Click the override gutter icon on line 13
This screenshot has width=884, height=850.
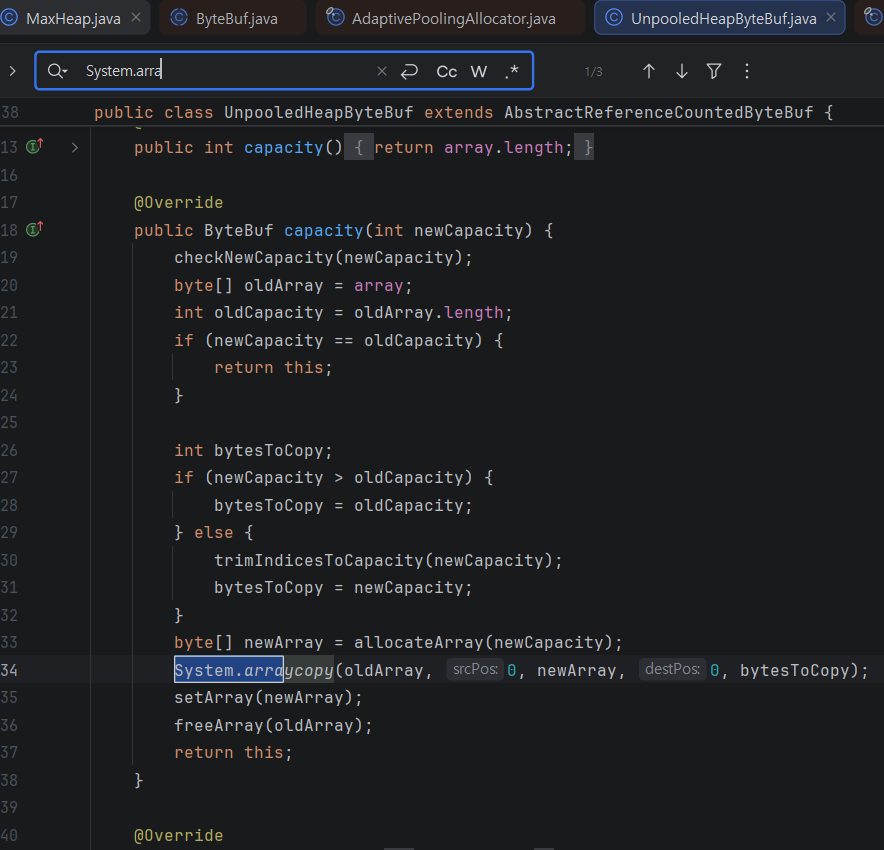click(x=34, y=147)
